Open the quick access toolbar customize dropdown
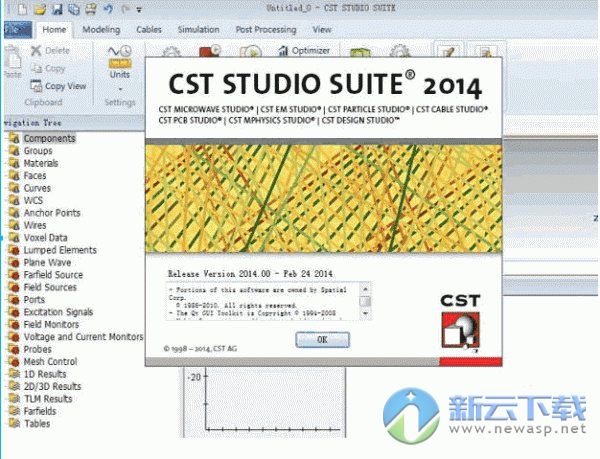This screenshot has width=600, height=459. point(139,10)
